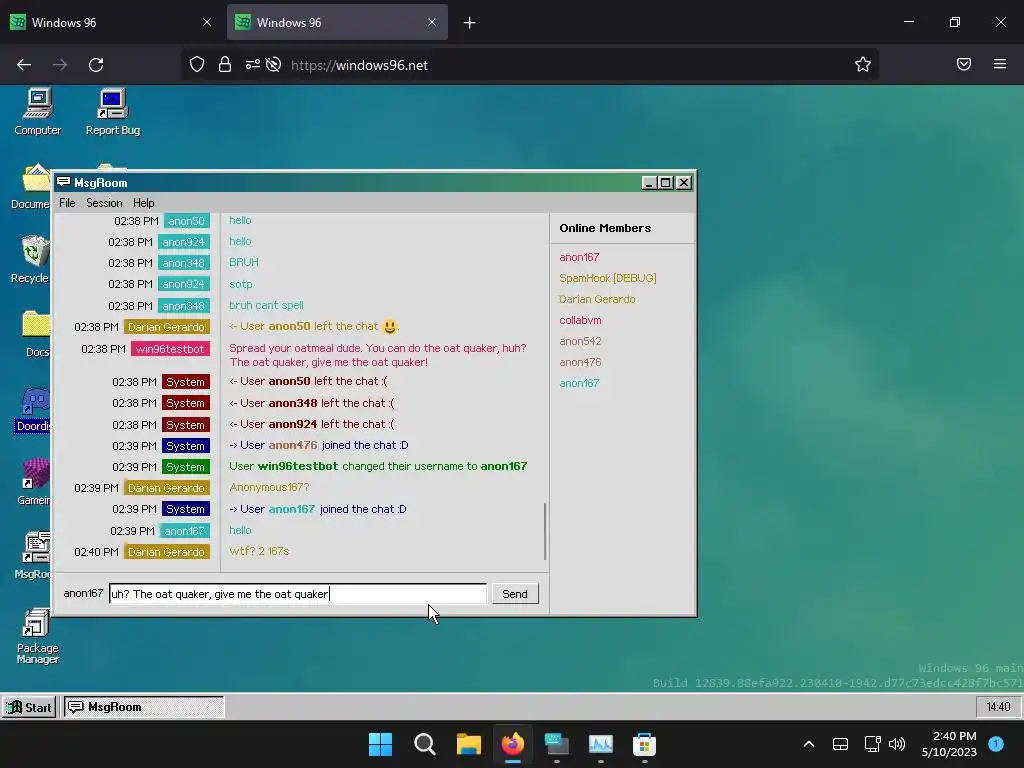Go forward in browser history
The image size is (1024, 768).
tap(60, 65)
